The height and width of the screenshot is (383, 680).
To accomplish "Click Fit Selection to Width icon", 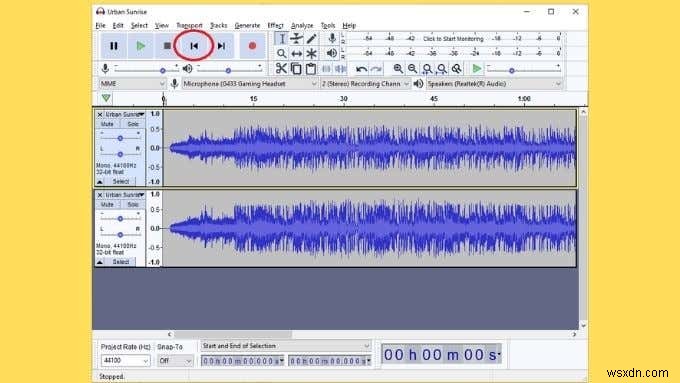I will 427,69.
